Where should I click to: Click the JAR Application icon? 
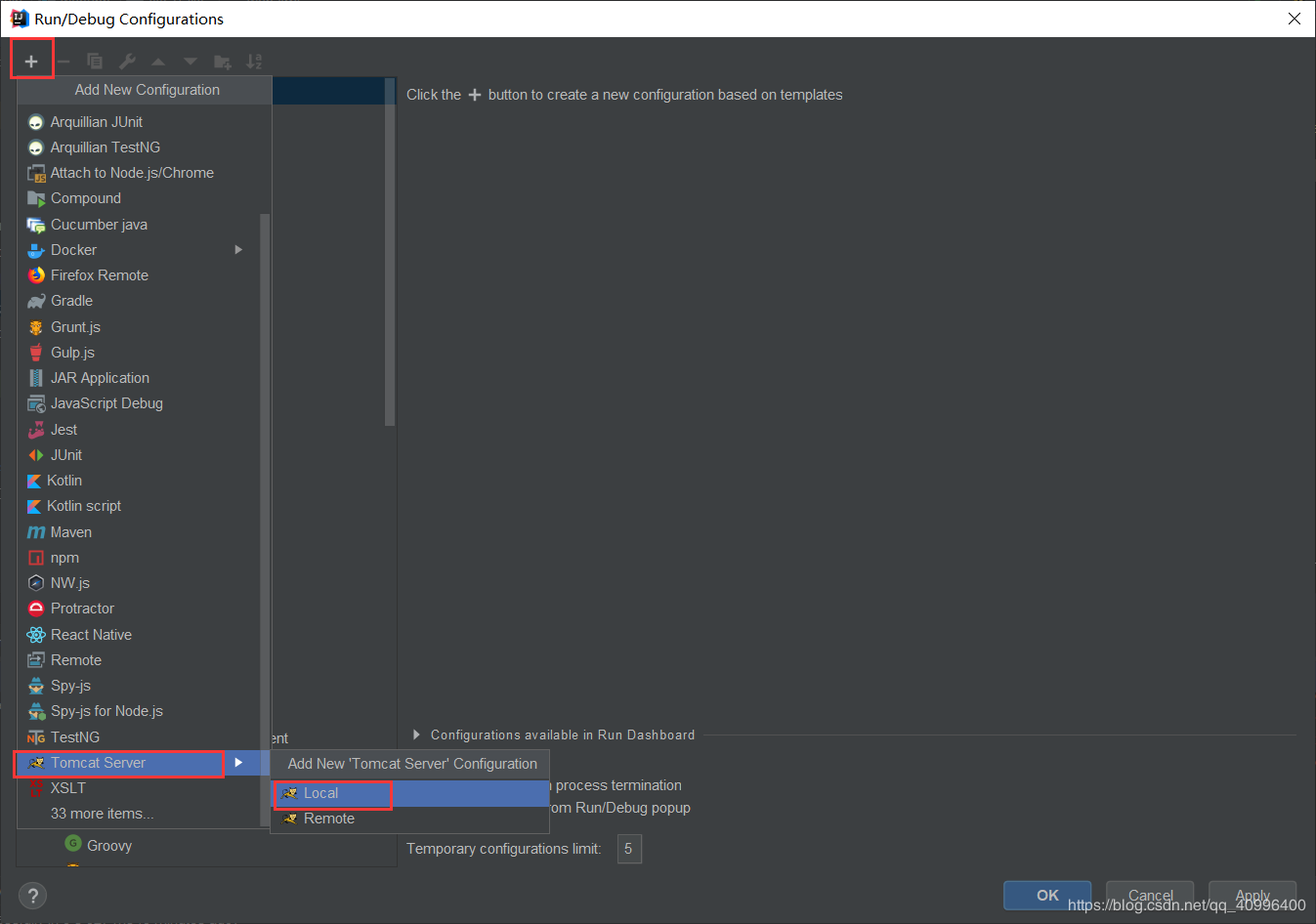pyautogui.click(x=36, y=378)
